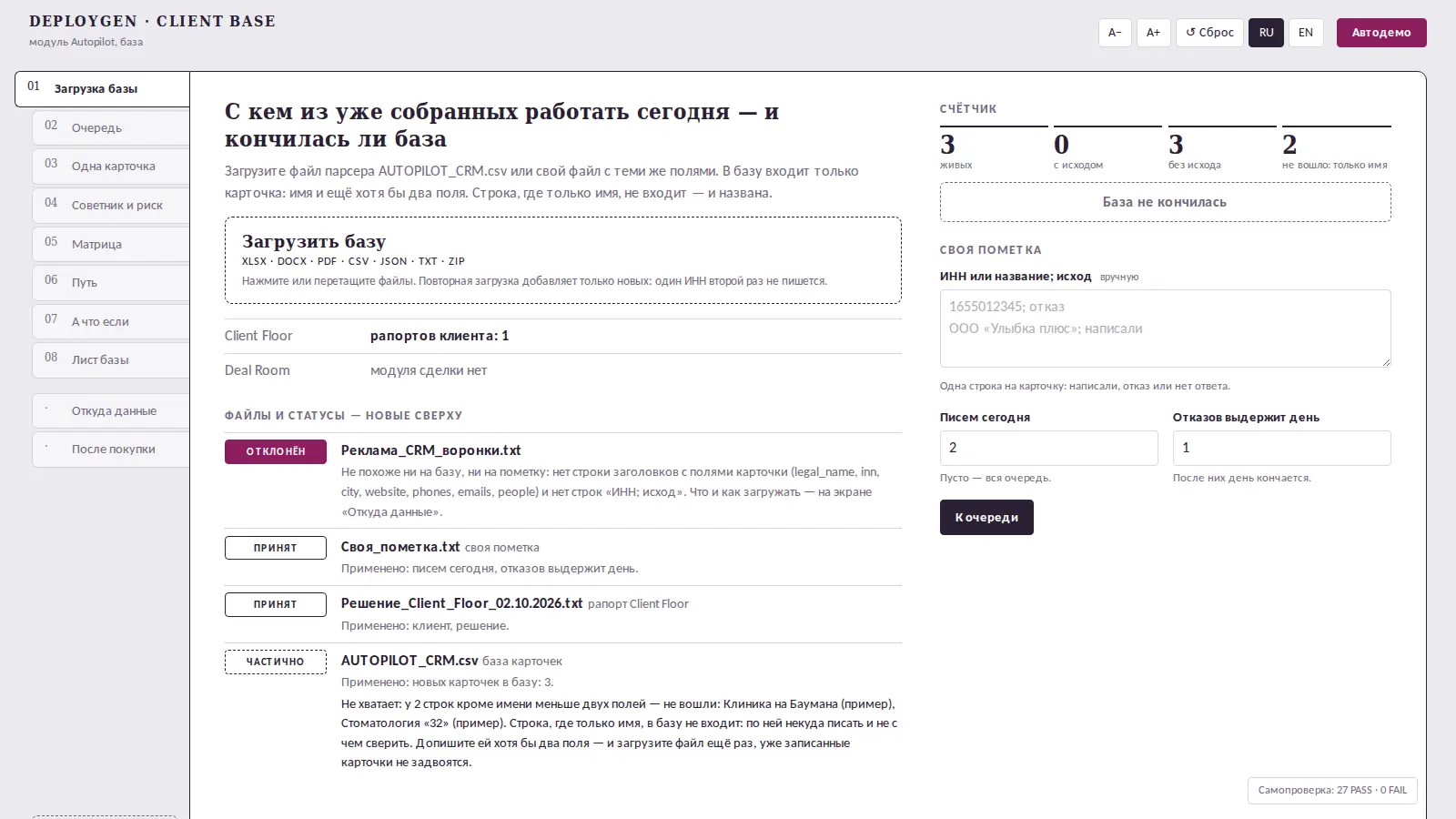Start the Автодемо
This screenshot has width=1456, height=819.
[x=1381, y=33]
